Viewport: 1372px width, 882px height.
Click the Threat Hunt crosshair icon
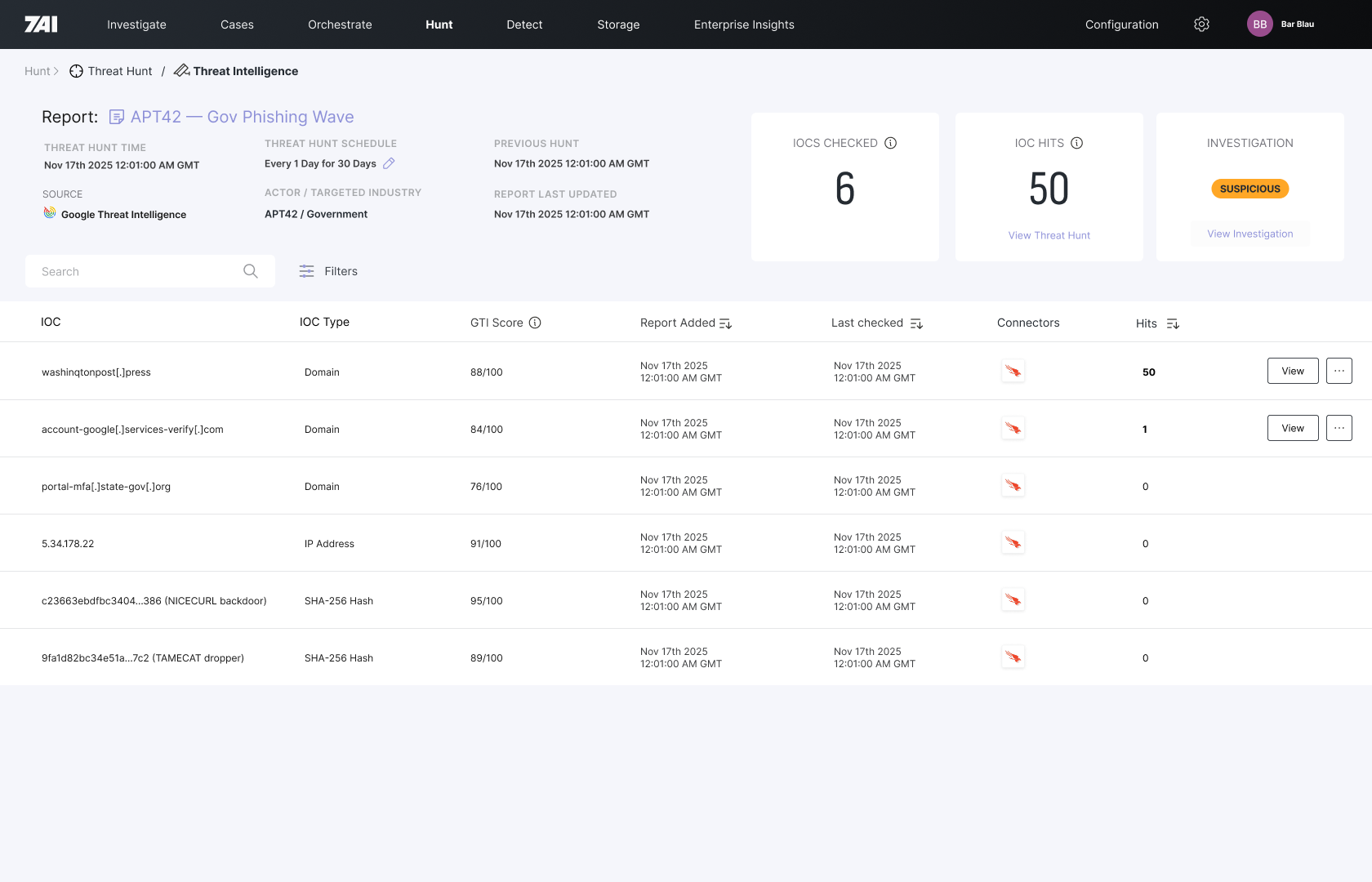point(76,71)
